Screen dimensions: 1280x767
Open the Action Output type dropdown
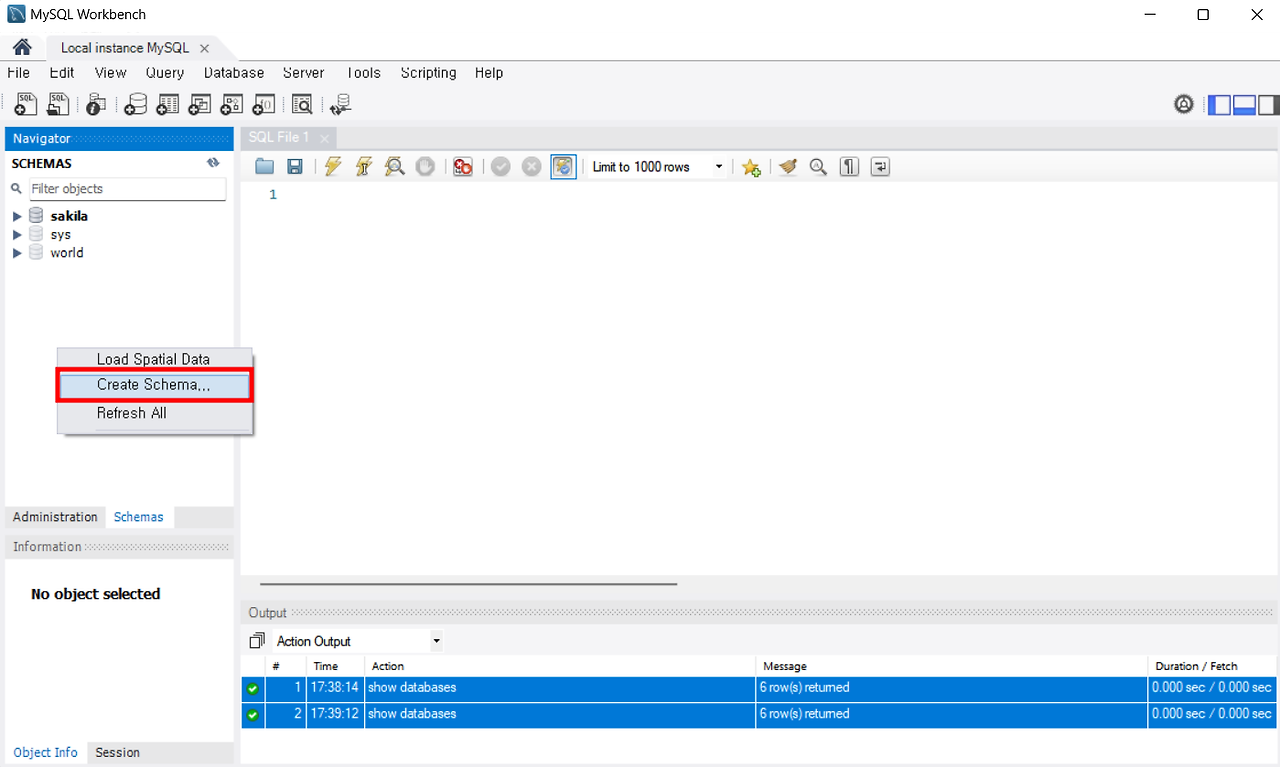(x=358, y=641)
